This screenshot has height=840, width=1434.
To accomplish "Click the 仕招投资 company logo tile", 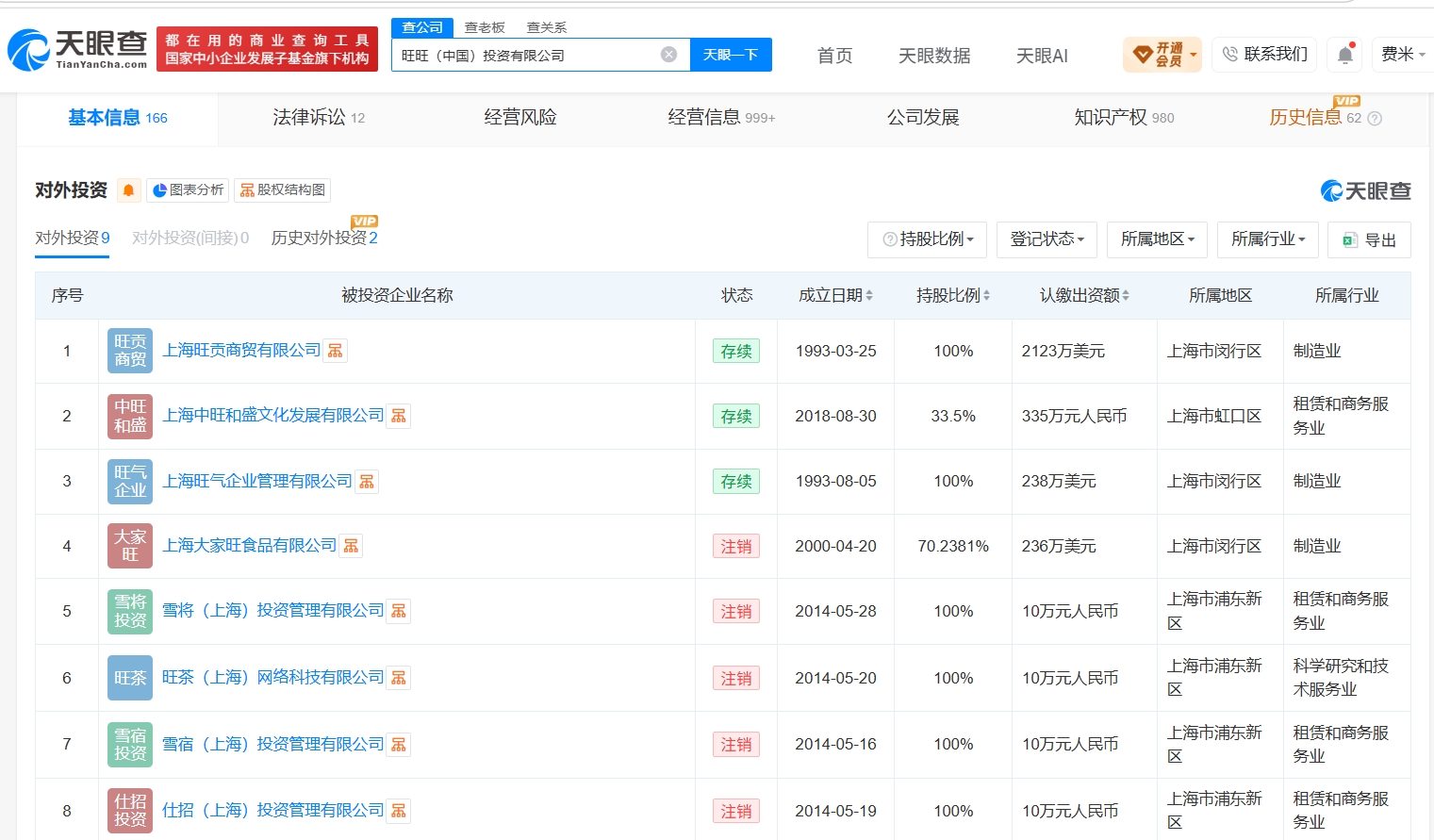I will pyautogui.click(x=130, y=811).
